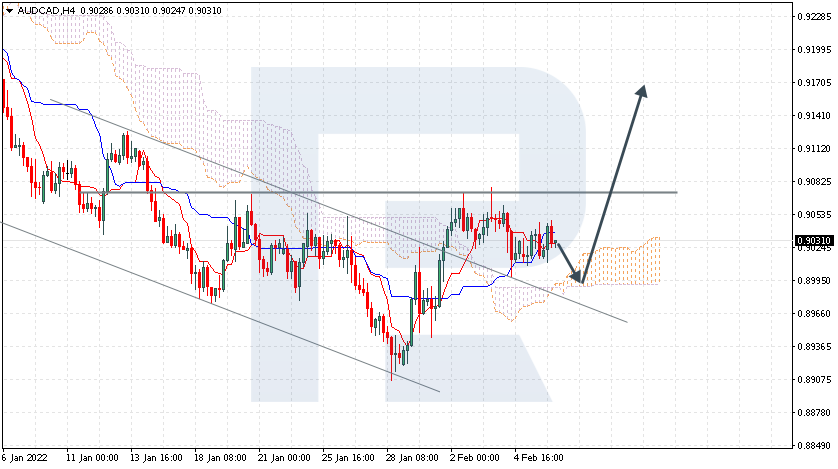Image resolution: width=838 pixels, height=469 pixels.
Task: Click the OHLC values 0.90286 0.90310 0.90247 0.90310
Action: tap(151, 11)
